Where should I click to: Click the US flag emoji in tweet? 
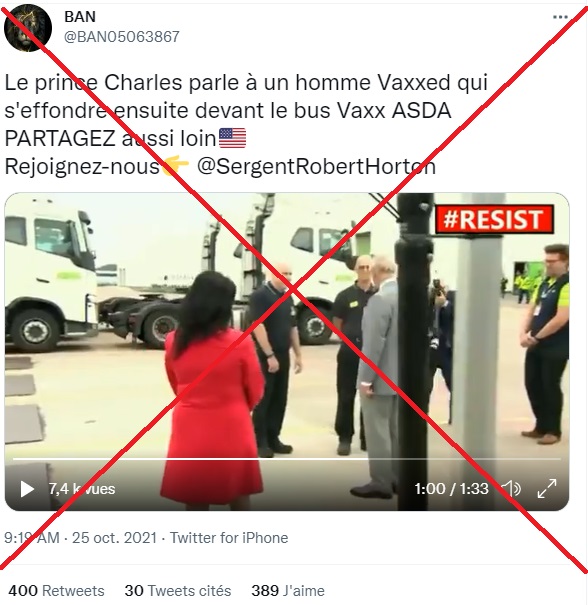(x=232, y=138)
